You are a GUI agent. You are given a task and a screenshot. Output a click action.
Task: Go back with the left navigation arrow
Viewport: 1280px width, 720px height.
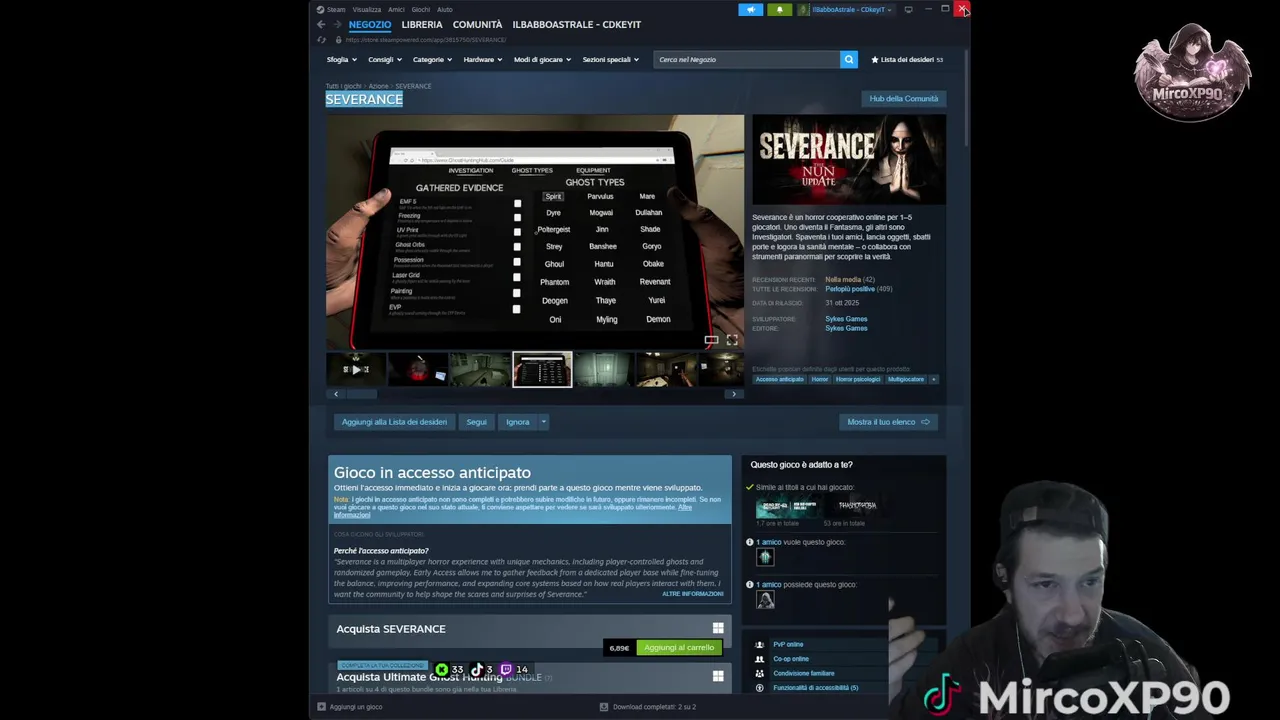(321, 25)
